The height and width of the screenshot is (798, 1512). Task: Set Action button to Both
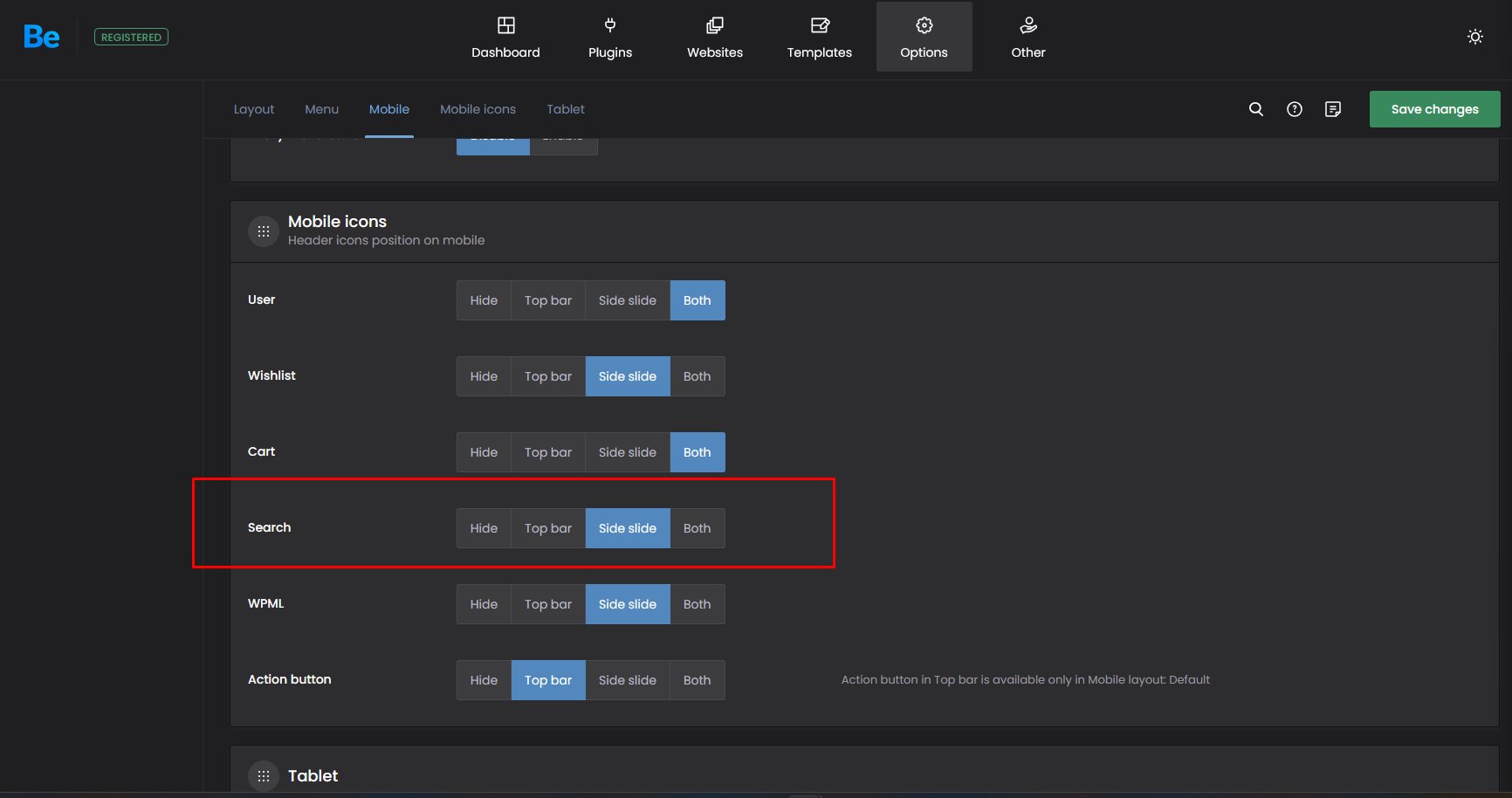click(698, 680)
